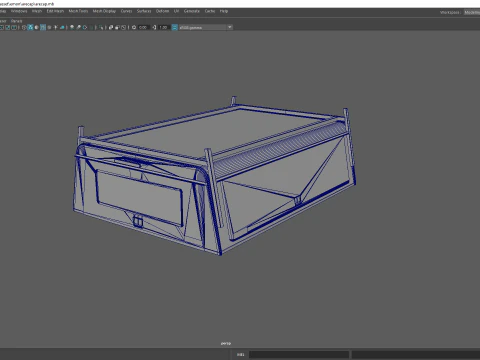The image size is (480, 360).
Task: Open the Workspace Modeling dropdown
Action: point(472,12)
